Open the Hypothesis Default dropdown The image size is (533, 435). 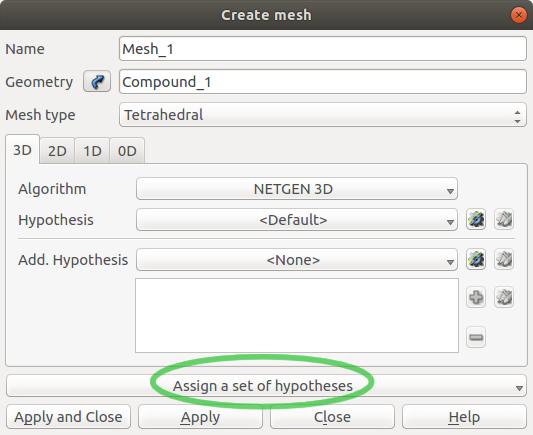297,220
